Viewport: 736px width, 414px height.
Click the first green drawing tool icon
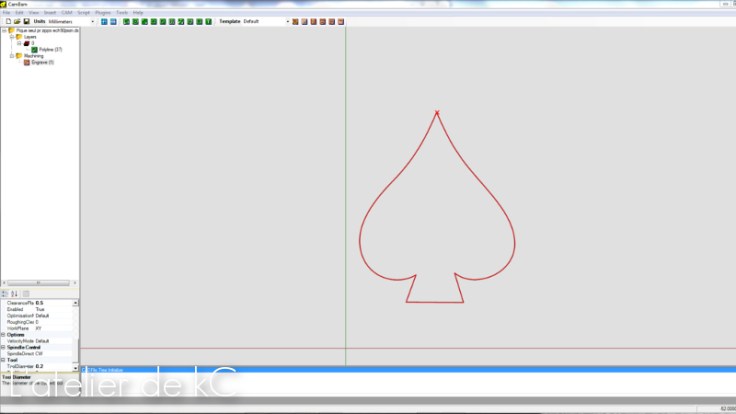tap(126, 21)
